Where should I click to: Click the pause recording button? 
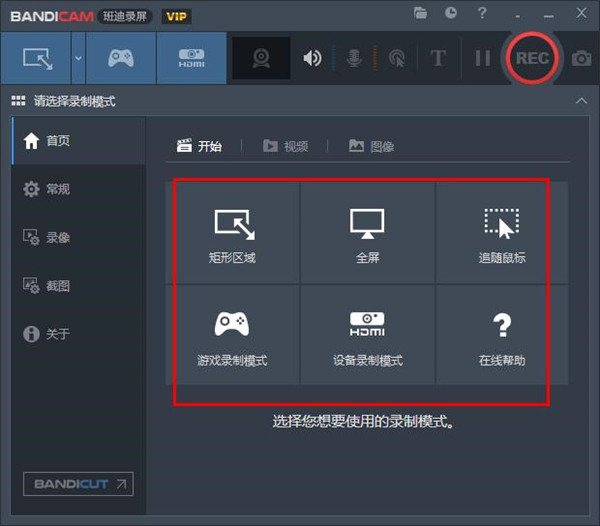[483, 58]
